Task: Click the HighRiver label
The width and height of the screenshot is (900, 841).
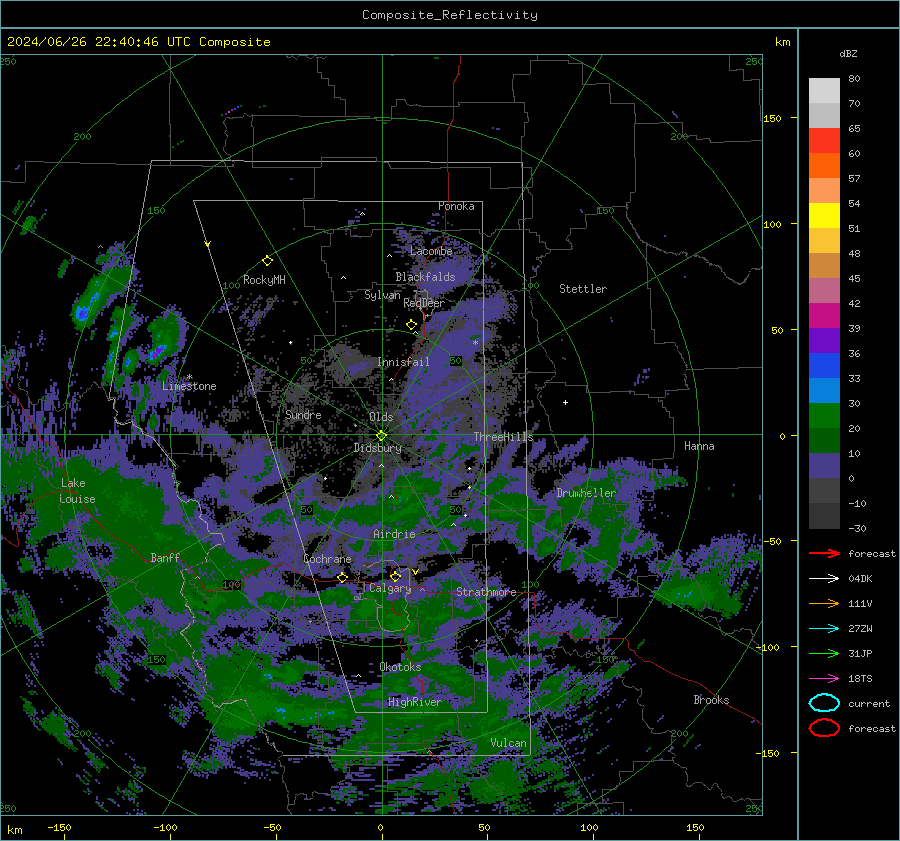Action: (x=414, y=702)
